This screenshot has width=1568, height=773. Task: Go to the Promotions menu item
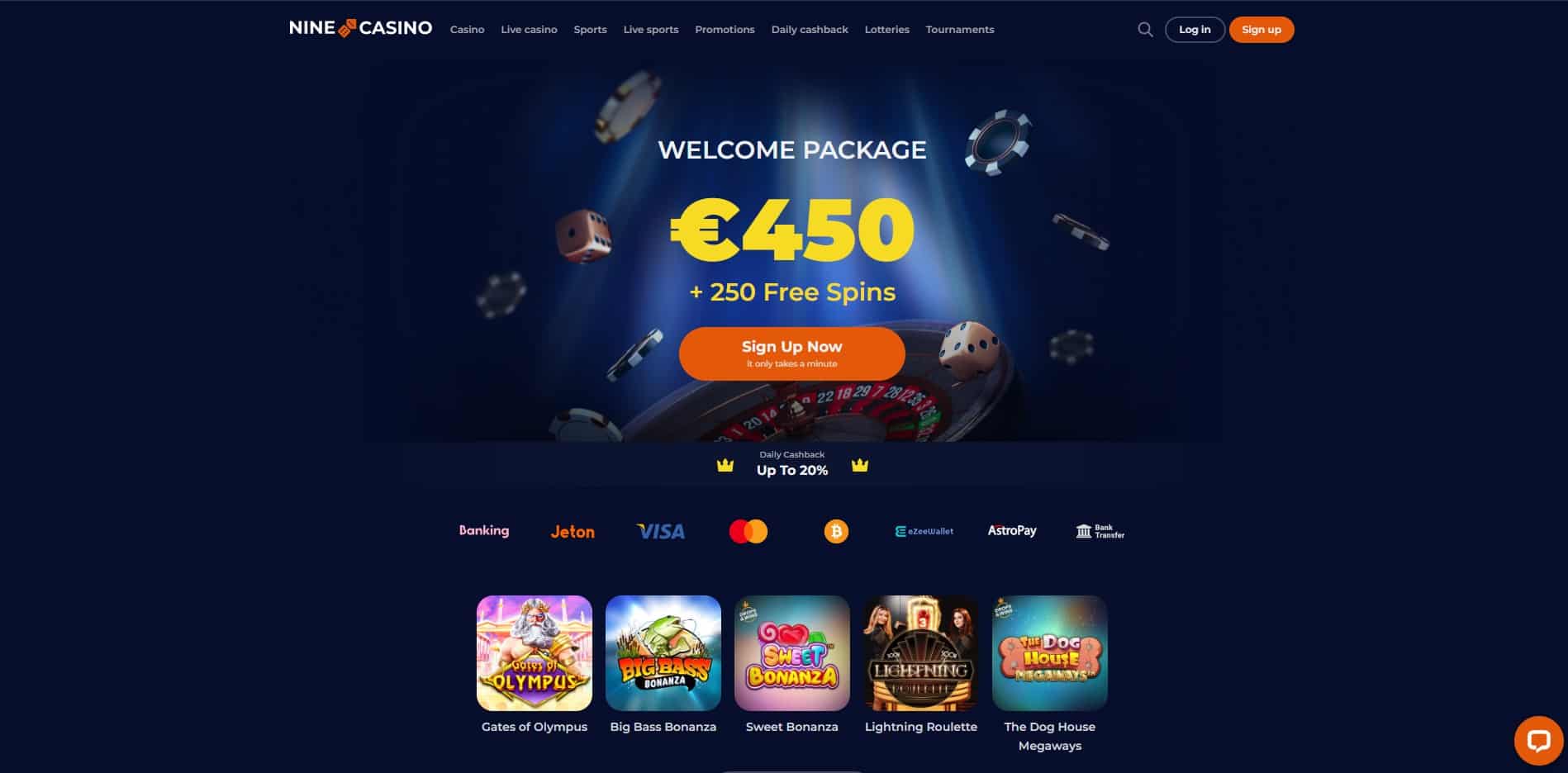(x=725, y=30)
